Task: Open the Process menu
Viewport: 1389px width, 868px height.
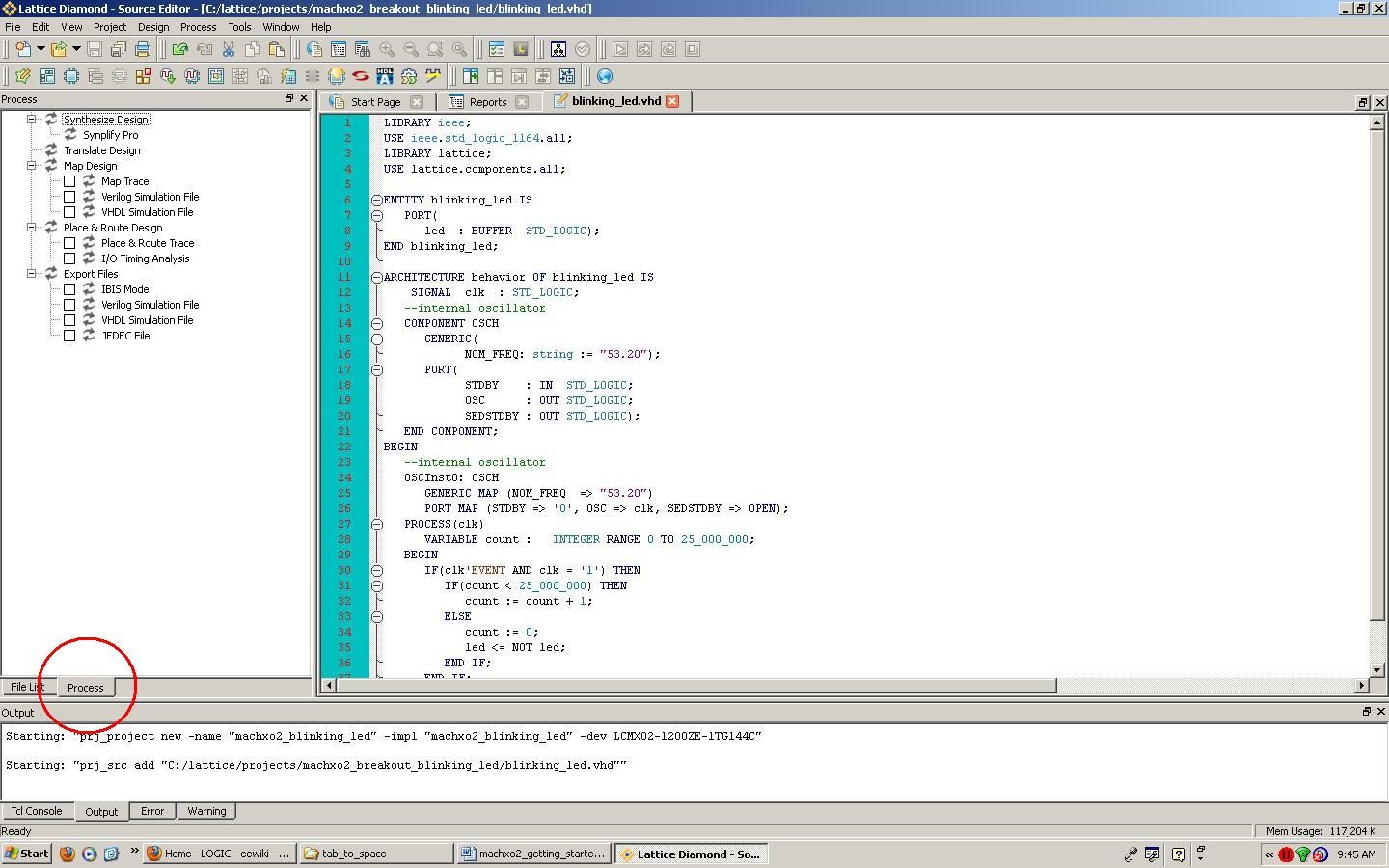Action: click(198, 27)
